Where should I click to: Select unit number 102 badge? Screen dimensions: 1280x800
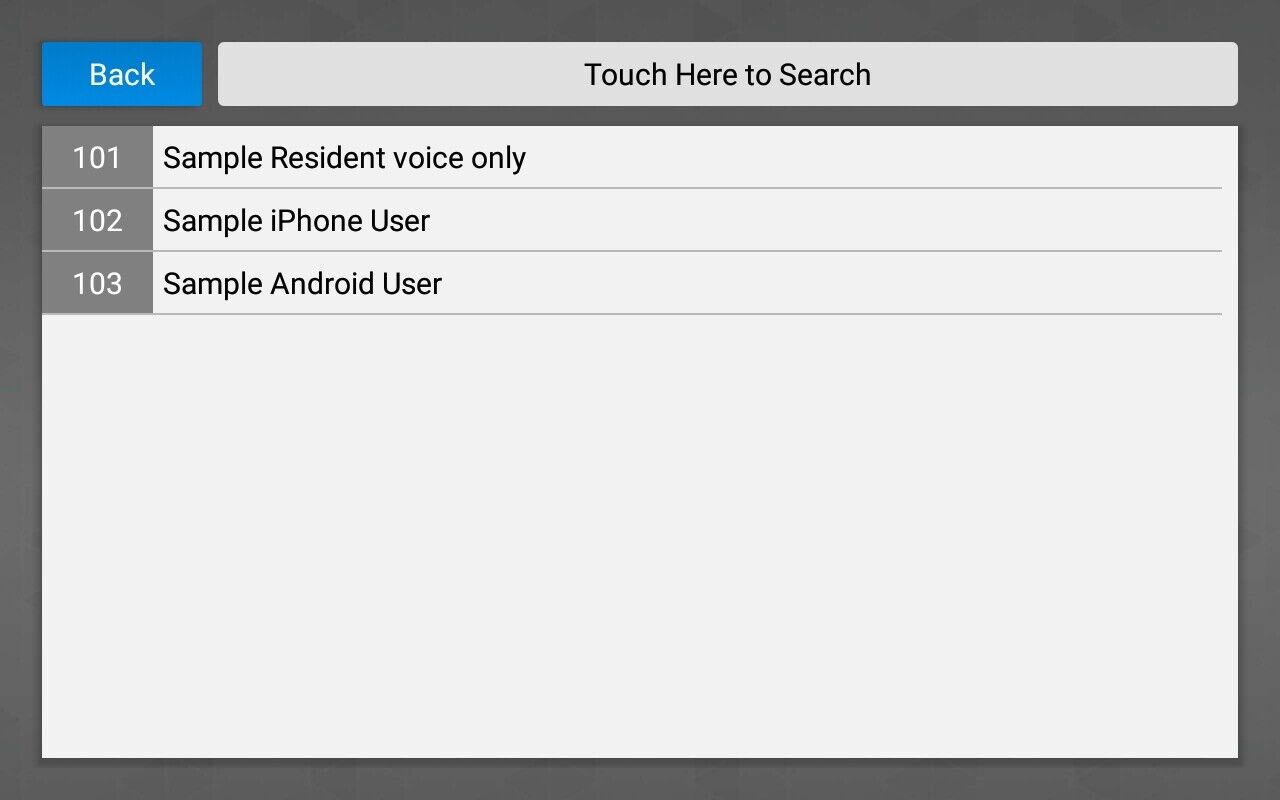click(x=97, y=221)
